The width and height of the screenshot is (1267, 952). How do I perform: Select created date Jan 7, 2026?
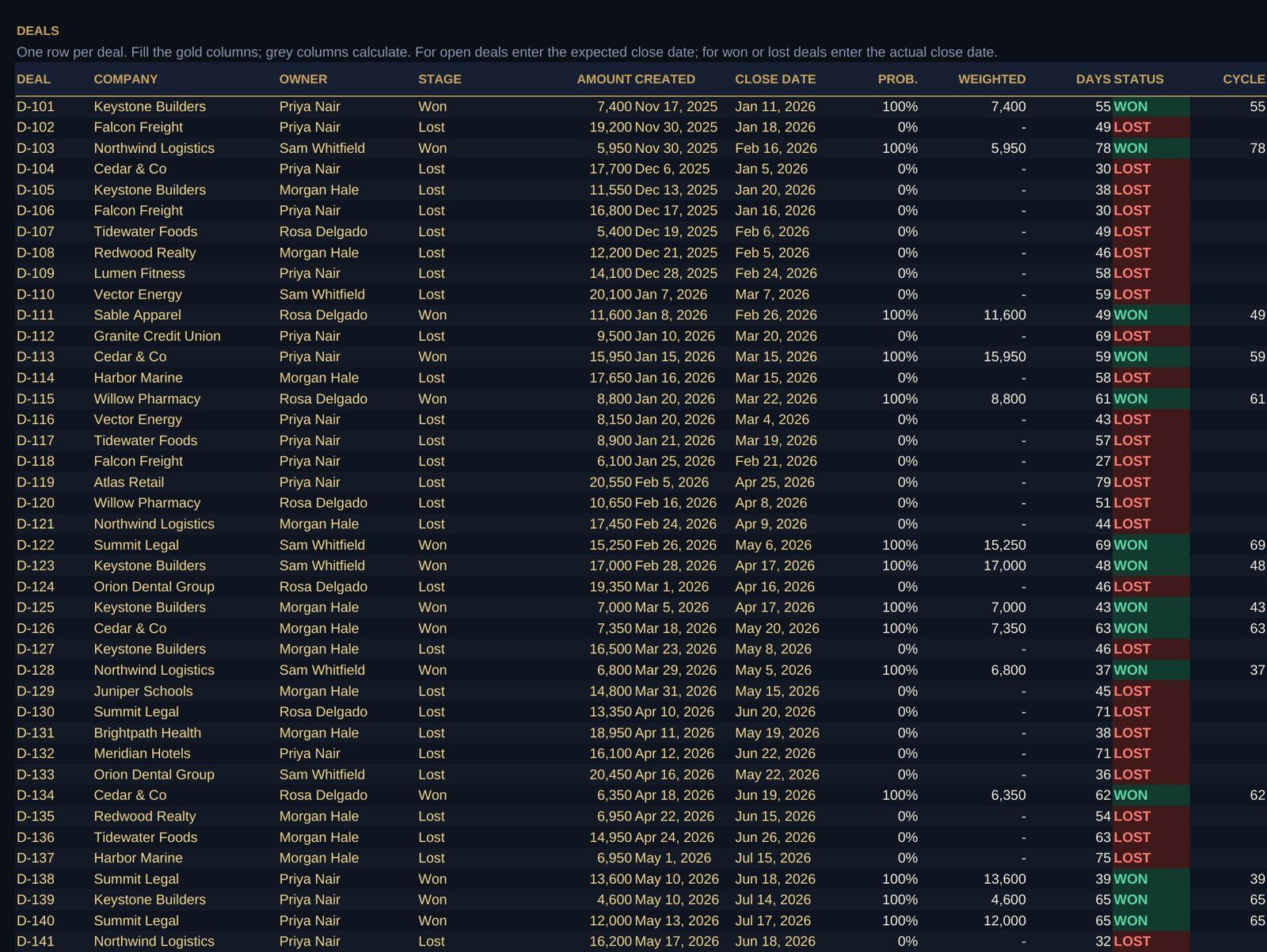671,295
